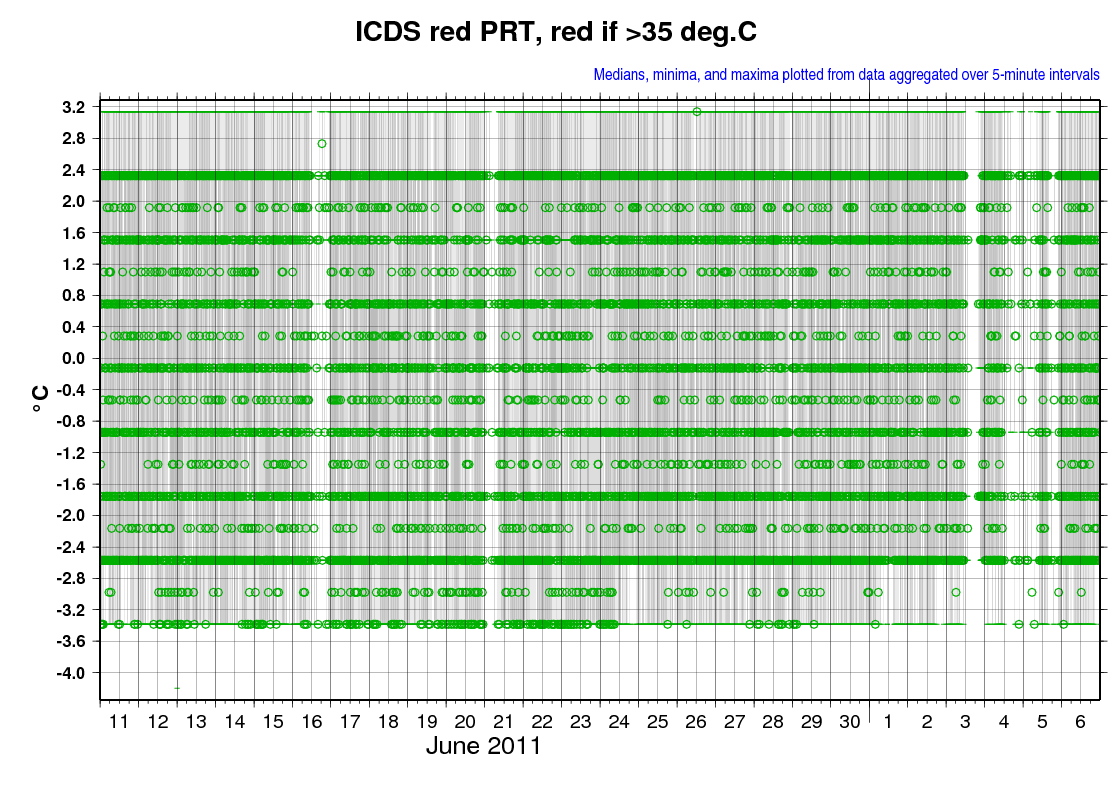Click the y-axis tick label 3.2
1120x800 pixels.
pos(74,108)
